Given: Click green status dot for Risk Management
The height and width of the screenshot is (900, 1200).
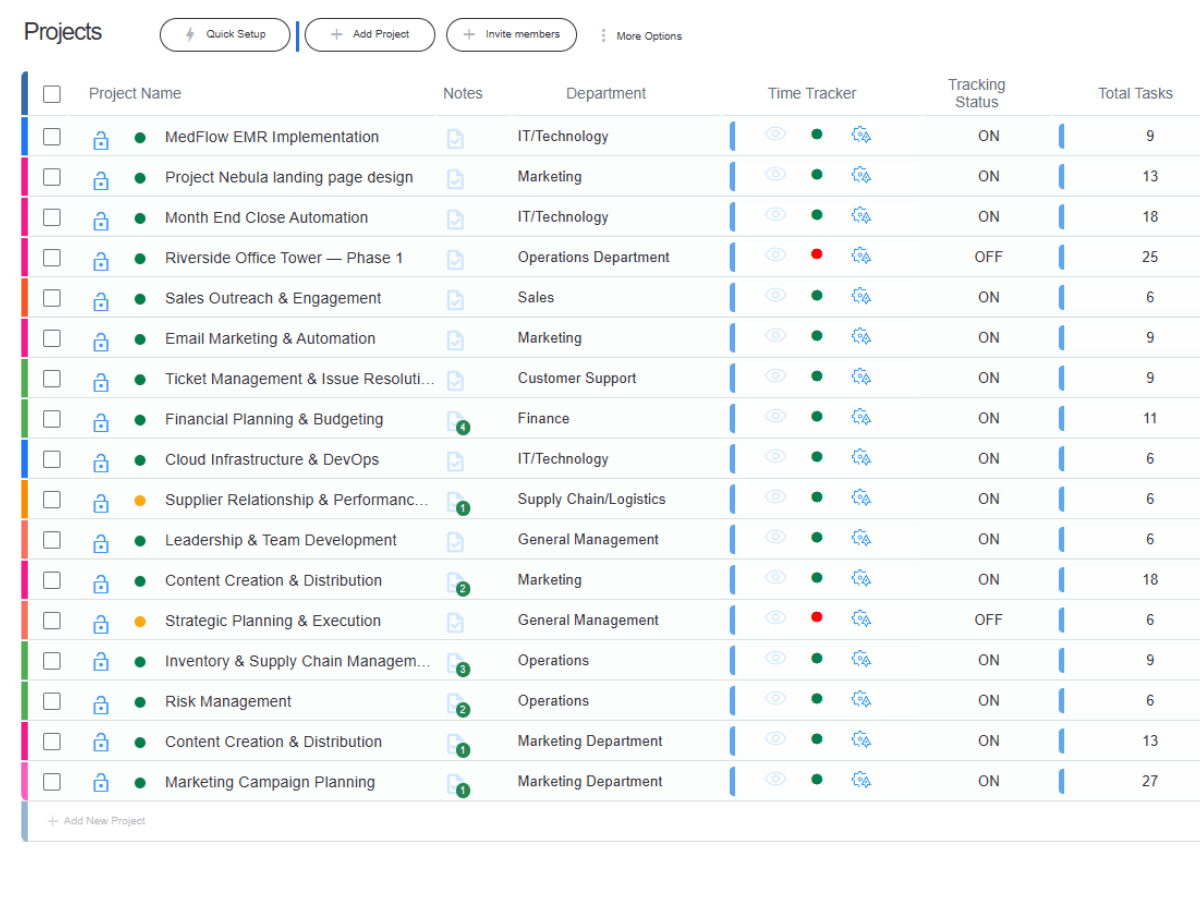Looking at the screenshot, I should [140, 702].
